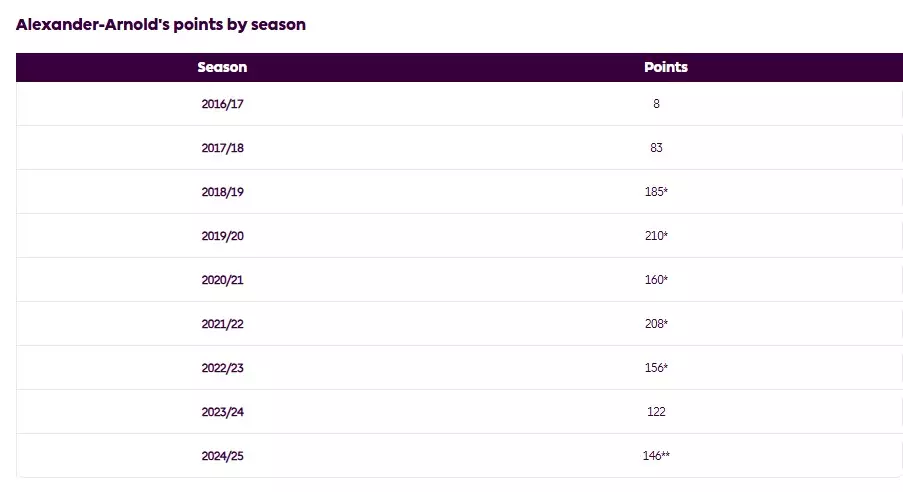Select the 2018/19 season cell
The image size is (903, 492).
222,192
